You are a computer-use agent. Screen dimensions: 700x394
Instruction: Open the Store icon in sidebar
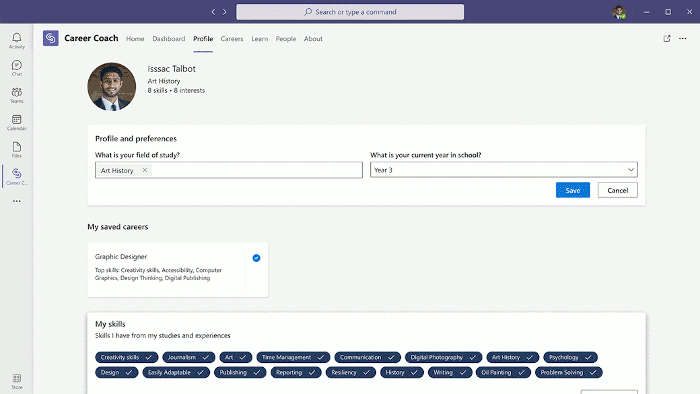click(17, 382)
